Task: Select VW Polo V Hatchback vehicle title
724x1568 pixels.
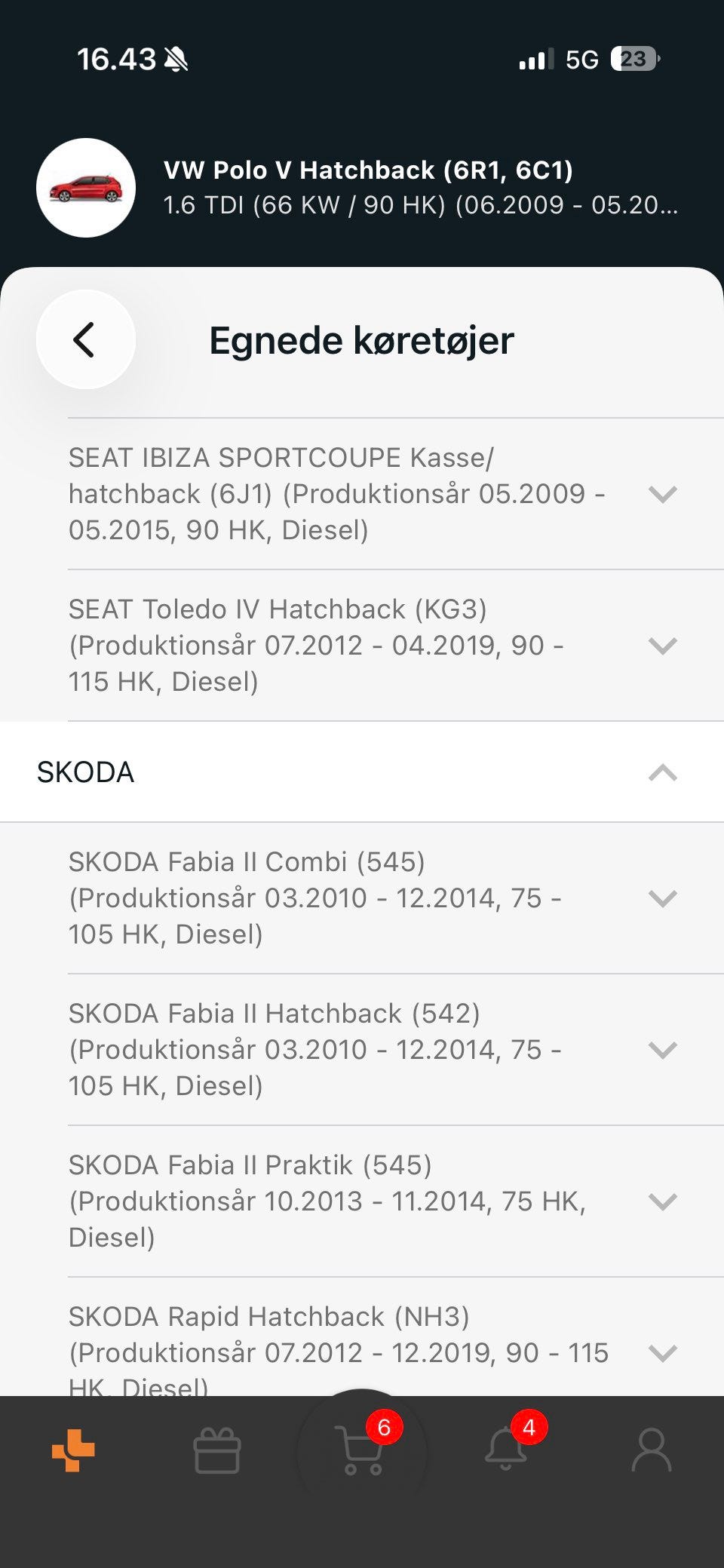Action: [368, 170]
